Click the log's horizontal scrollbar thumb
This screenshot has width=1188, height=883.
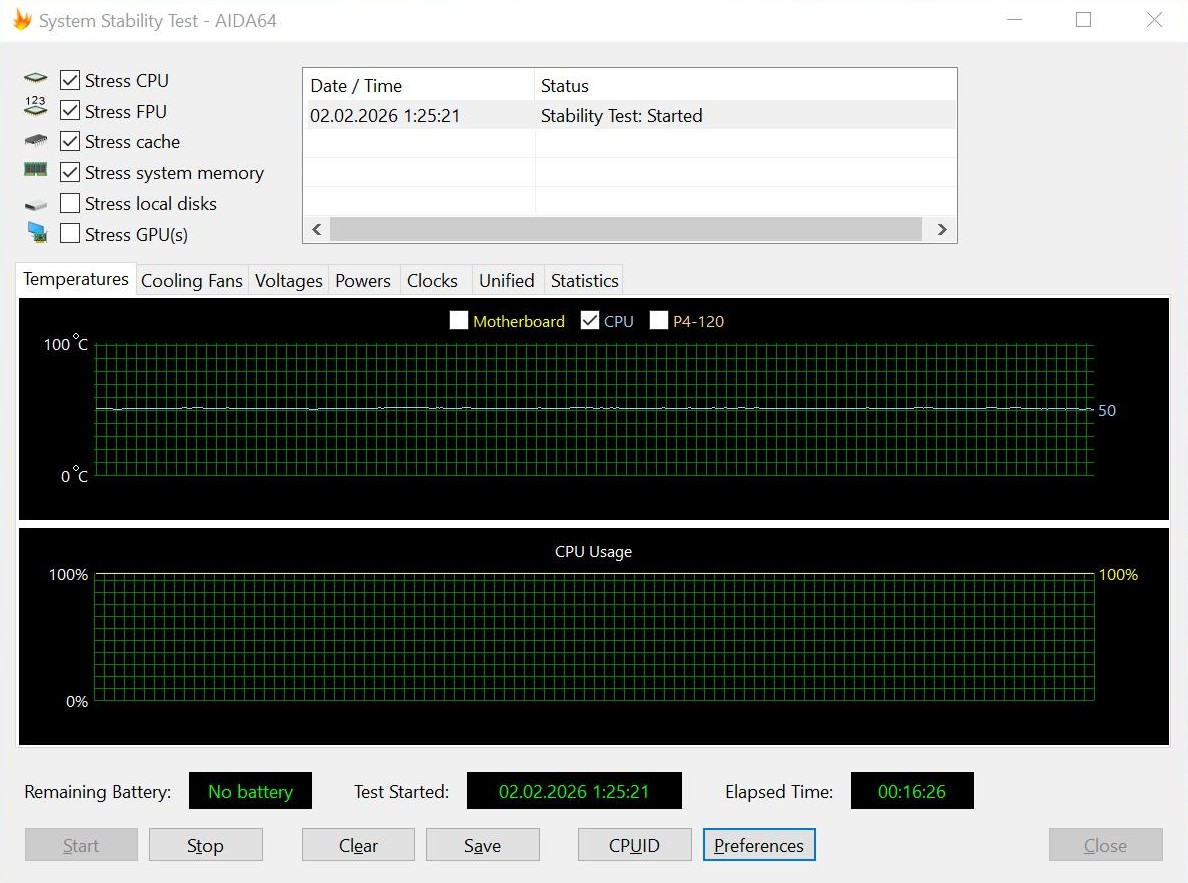[626, 229]
